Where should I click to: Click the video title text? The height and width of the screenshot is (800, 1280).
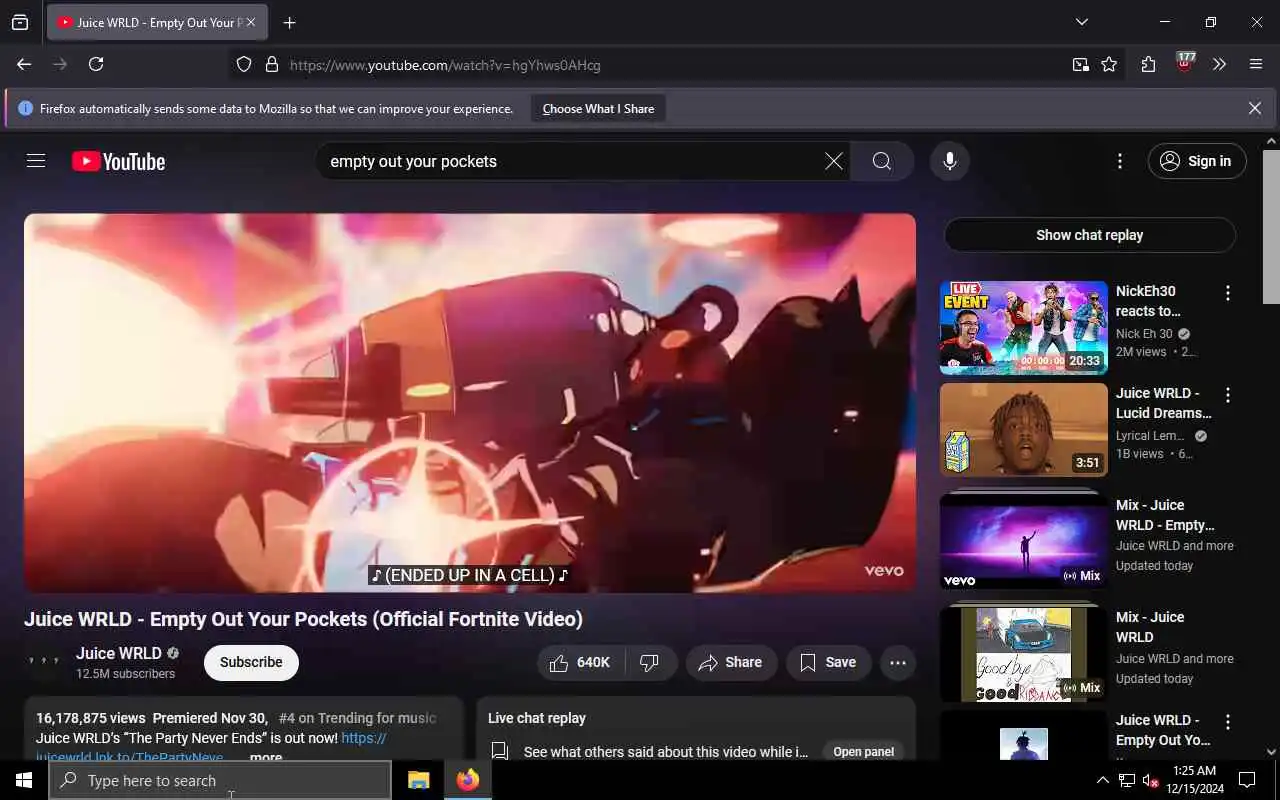(x=303, y=619)
